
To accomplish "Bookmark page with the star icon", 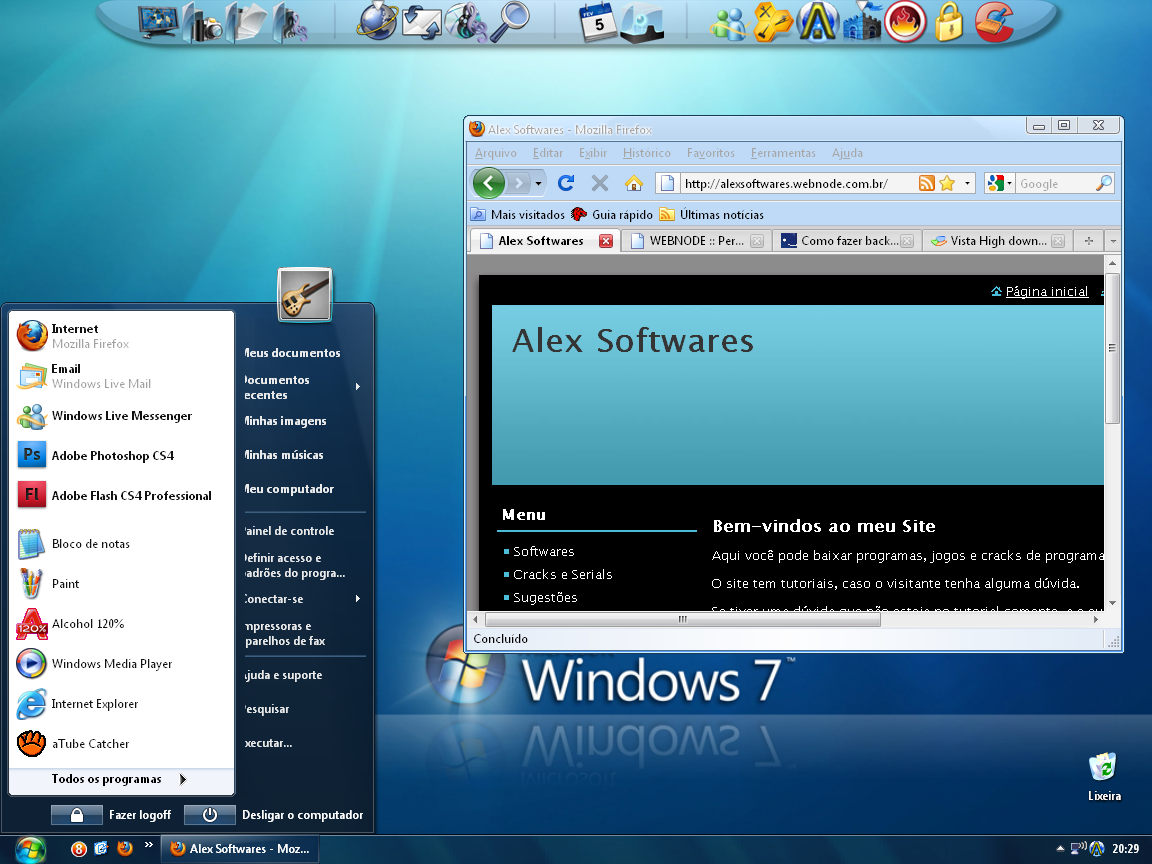I will click(x=946, y=183).
